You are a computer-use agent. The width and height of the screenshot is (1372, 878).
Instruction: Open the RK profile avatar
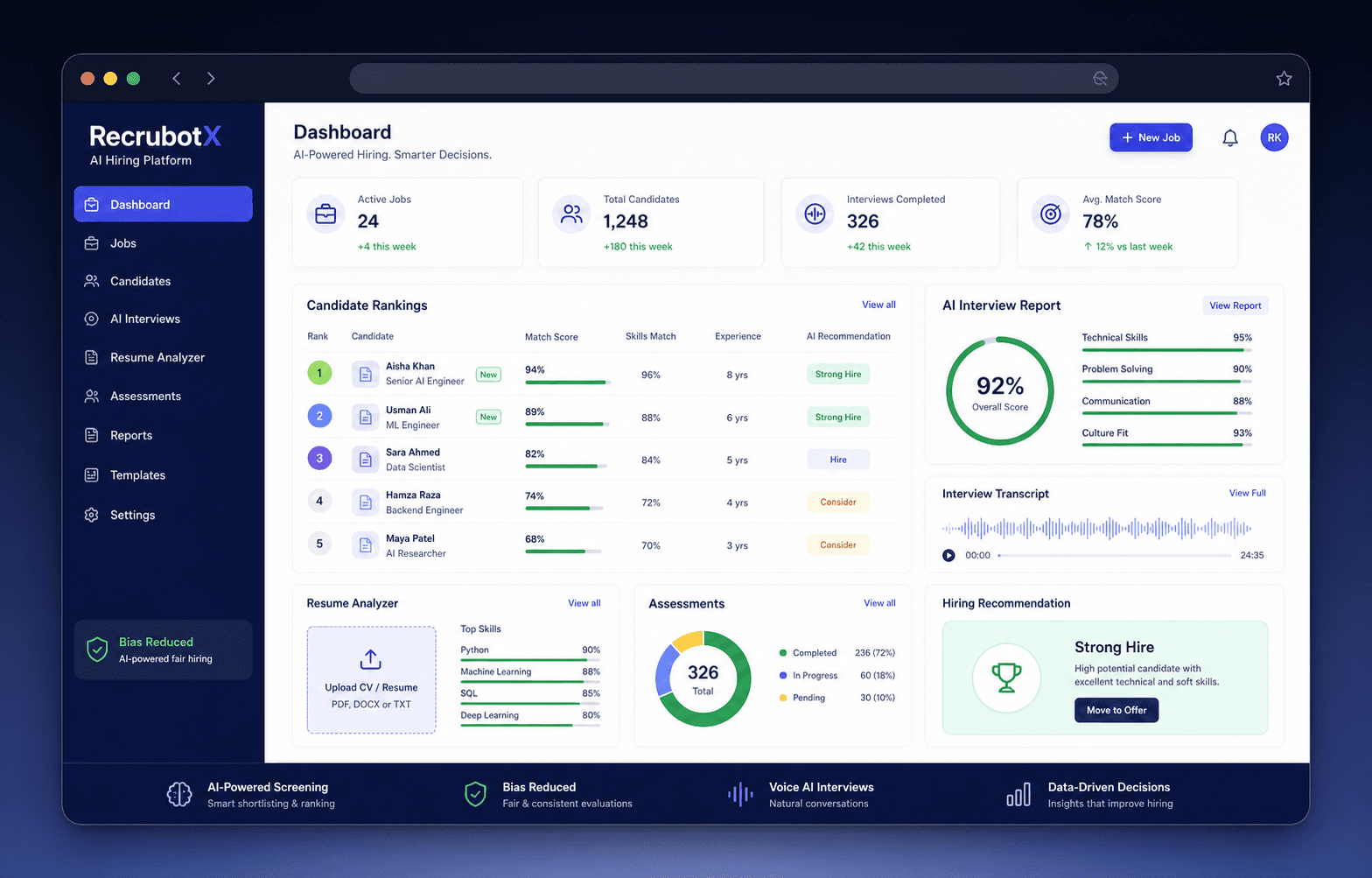(1274, 137)
